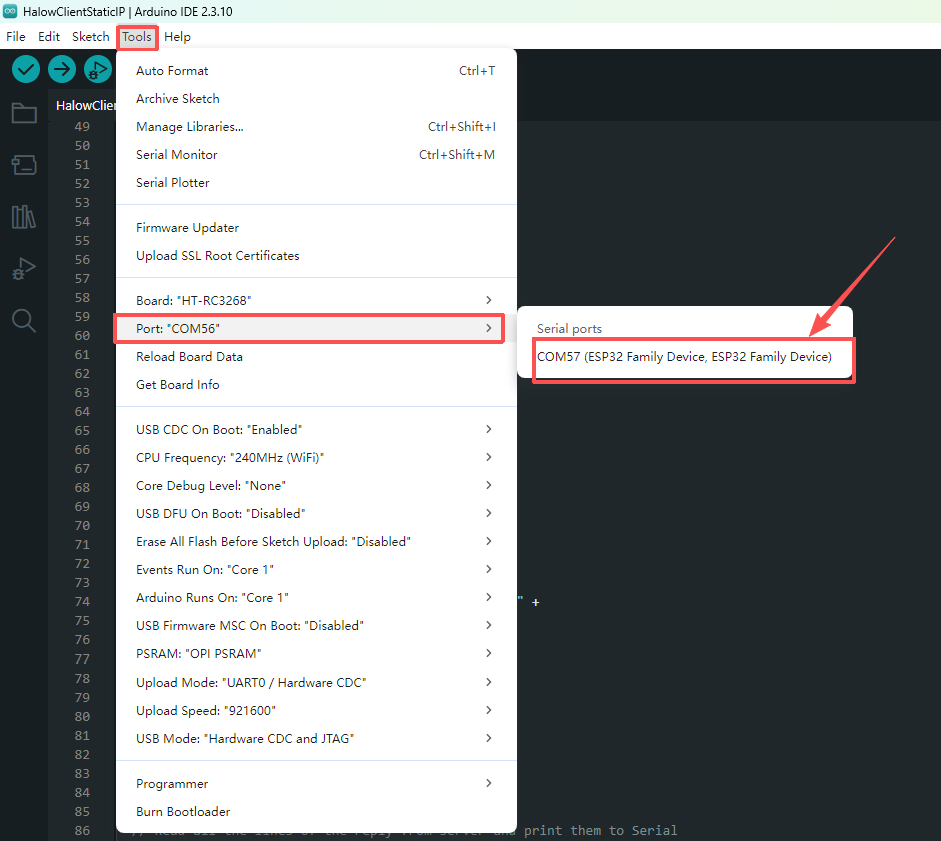This screenshot has width=941, height=841.
Task: Open the Edit menu
Action: [x=49, y=37]
